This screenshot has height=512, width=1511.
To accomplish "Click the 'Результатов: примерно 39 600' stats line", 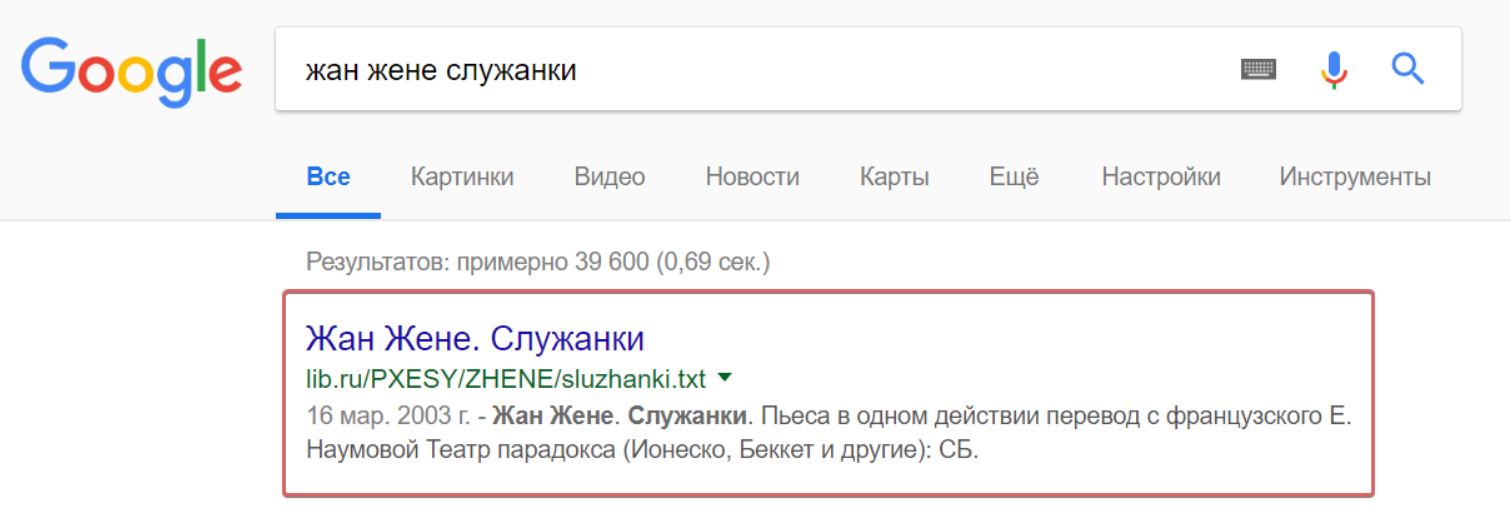I will pyautogui.click(x=538, y=263).
